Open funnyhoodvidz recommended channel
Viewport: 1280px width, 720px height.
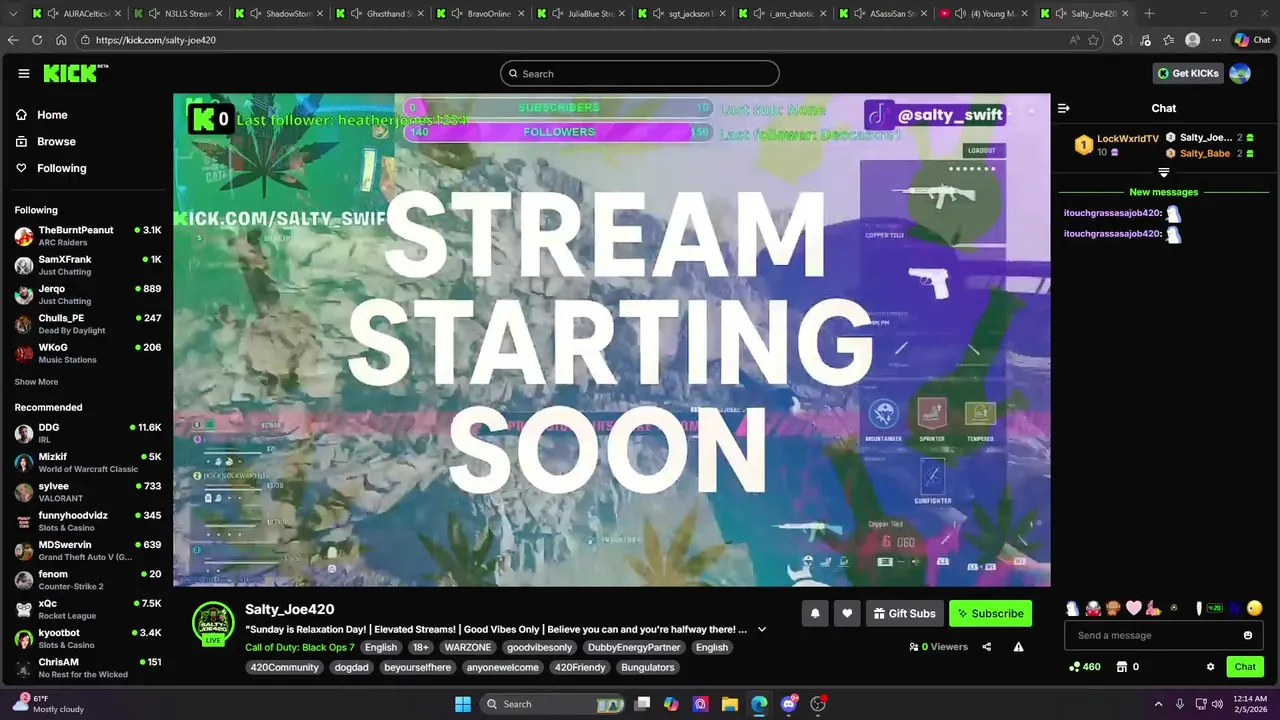point(88,521)
